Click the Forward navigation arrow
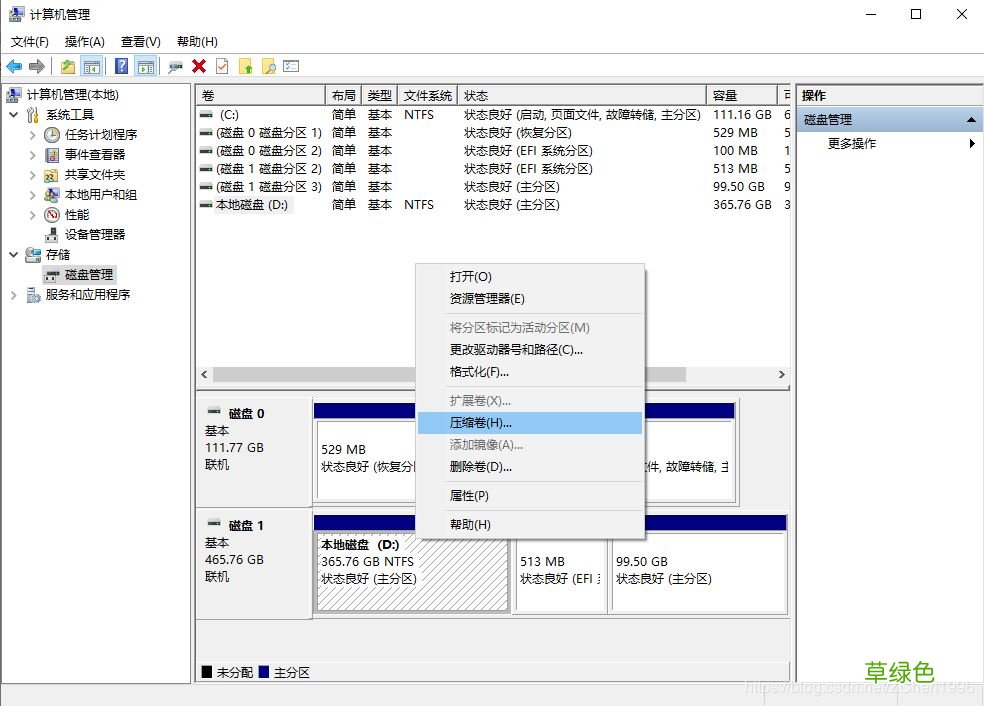 pyautogui.click(x=35, y=66)
